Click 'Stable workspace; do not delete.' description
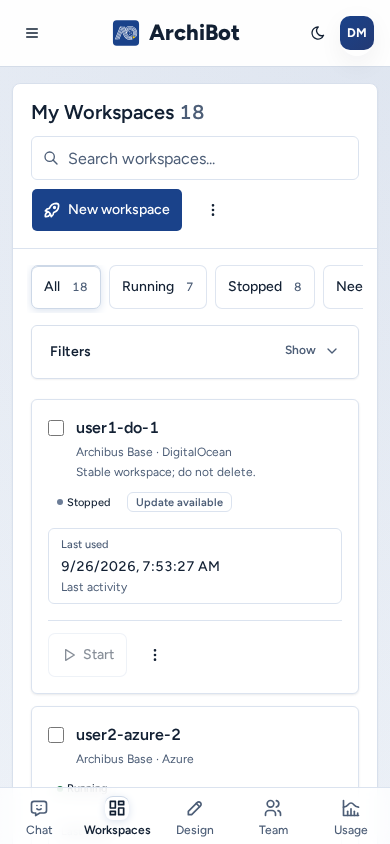Viewport: 390px width, 844px height. click(x=166, y=473)
